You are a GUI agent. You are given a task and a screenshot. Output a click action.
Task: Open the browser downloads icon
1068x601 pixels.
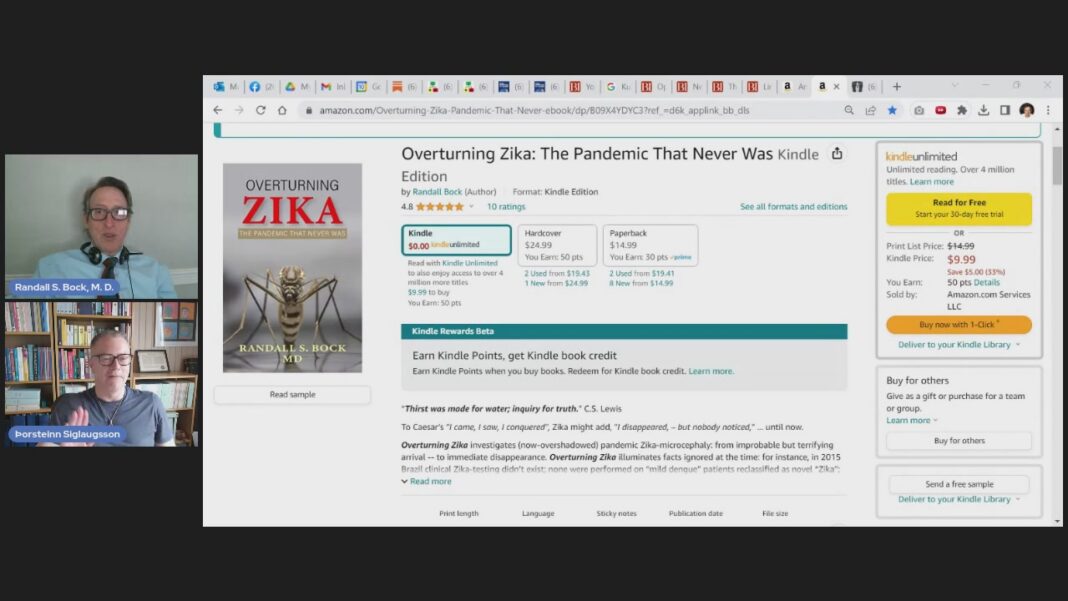[x=984, y=110]
